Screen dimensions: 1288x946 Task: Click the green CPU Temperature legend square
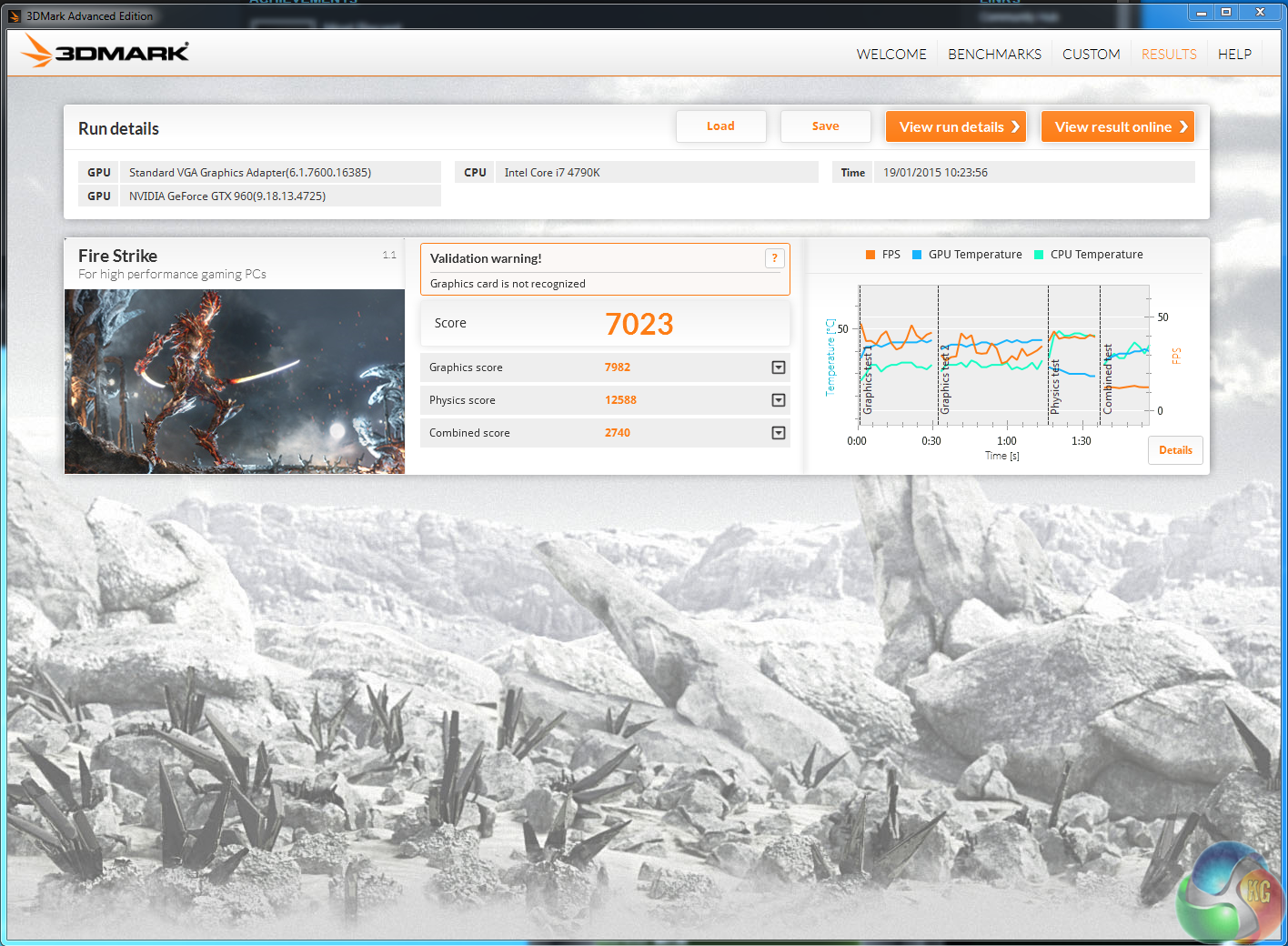(x=1039, y=255)
